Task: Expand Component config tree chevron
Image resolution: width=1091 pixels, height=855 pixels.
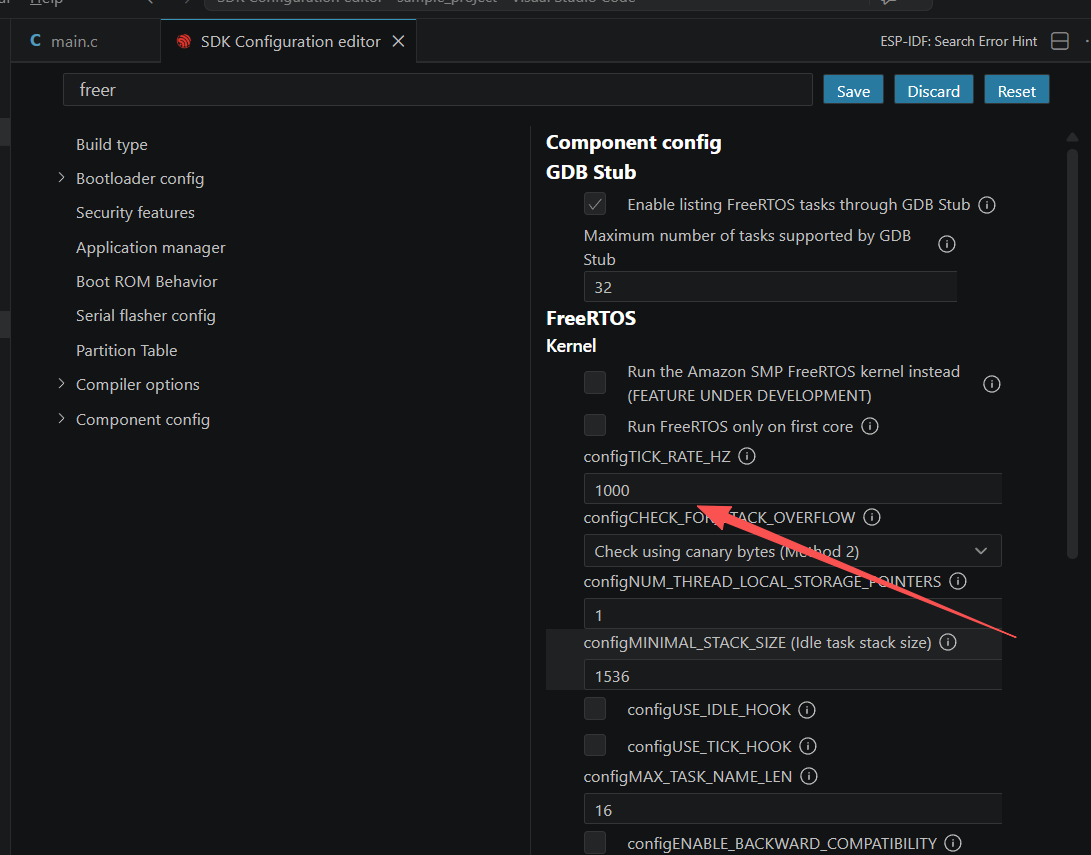Action: [x=61, y=419]
